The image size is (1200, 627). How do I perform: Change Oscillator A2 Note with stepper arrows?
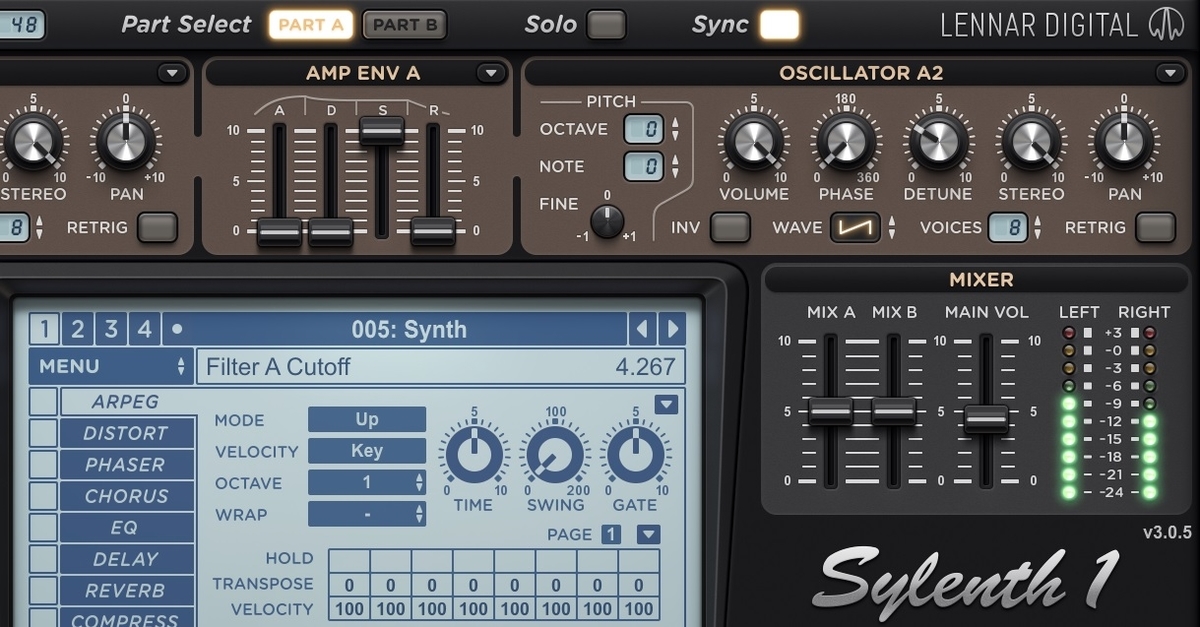coord(675,166)
